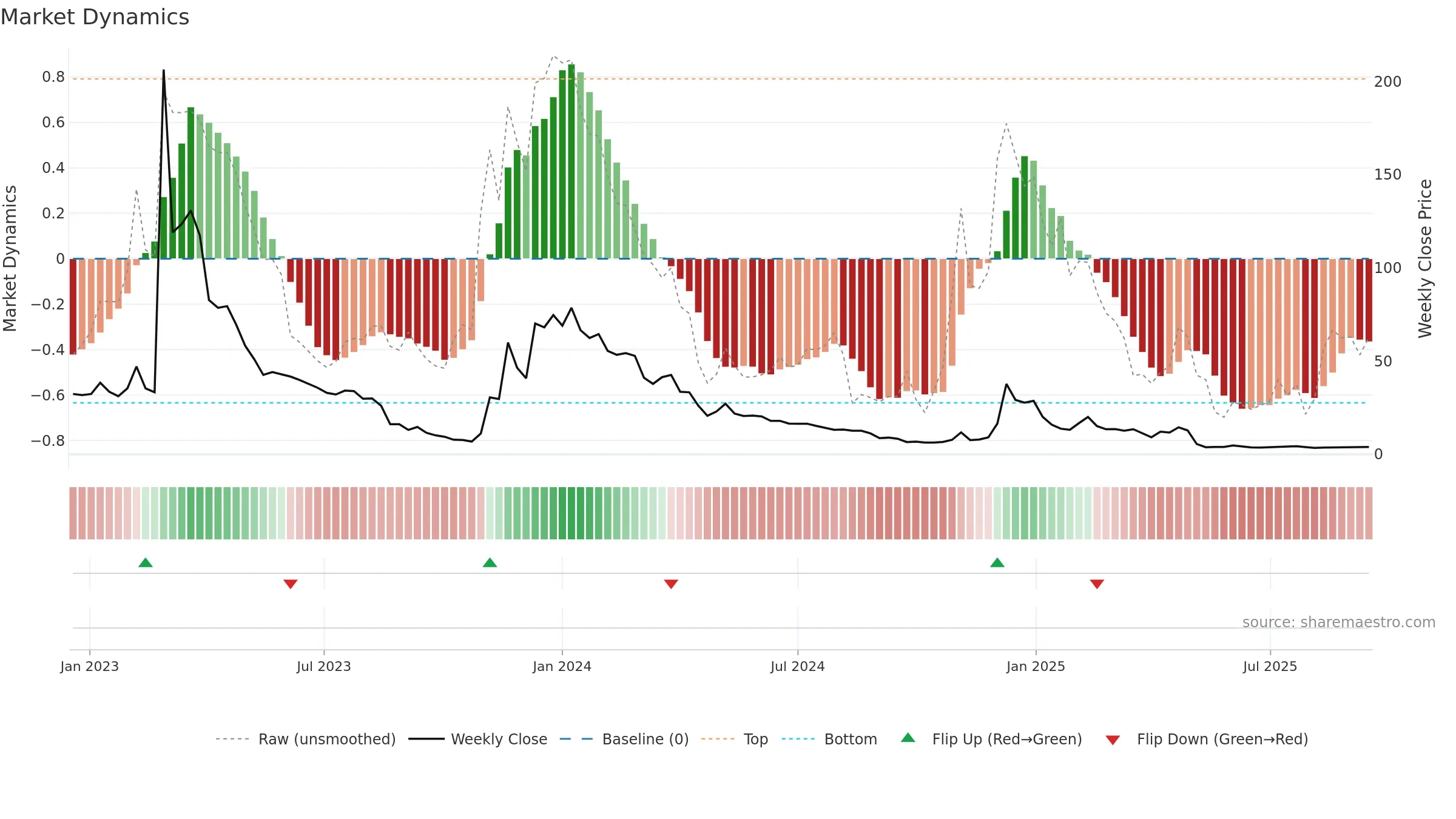Click the 0.4 left axis tick label
This screenshot has height=819, width=1456.
[53, 168]
